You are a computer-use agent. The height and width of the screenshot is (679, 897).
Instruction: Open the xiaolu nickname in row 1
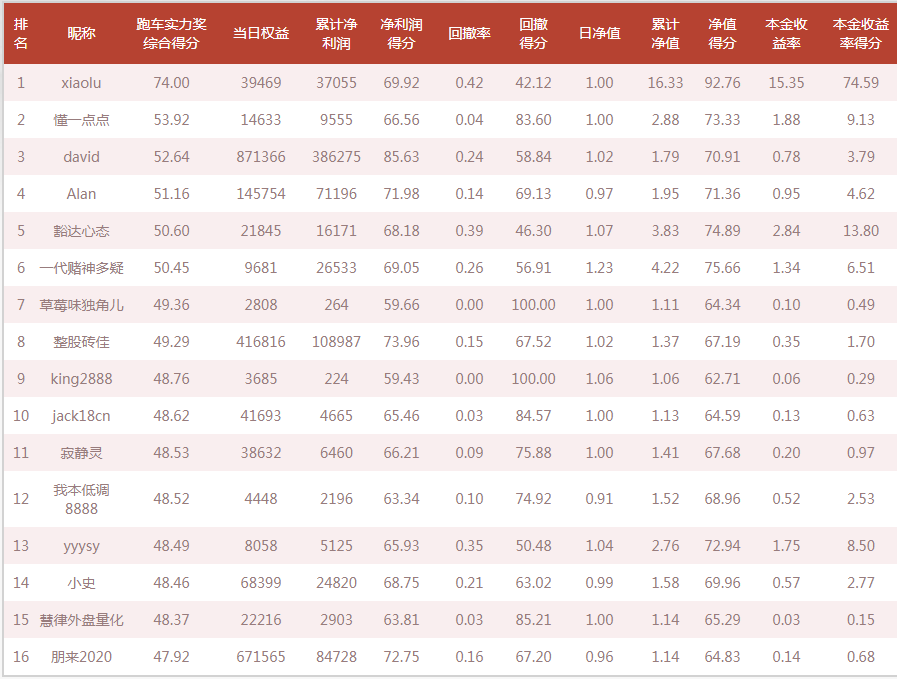(x=81, y=83)
